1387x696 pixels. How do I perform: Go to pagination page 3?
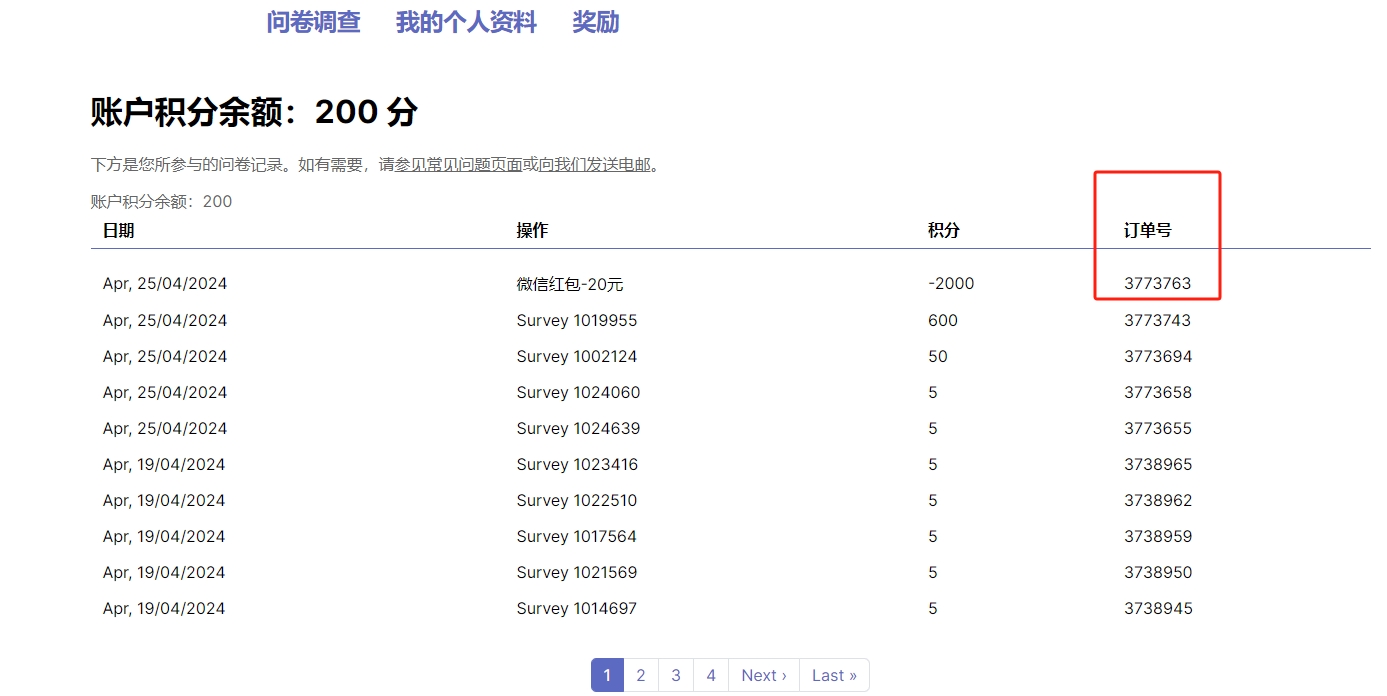pos(676,675)
